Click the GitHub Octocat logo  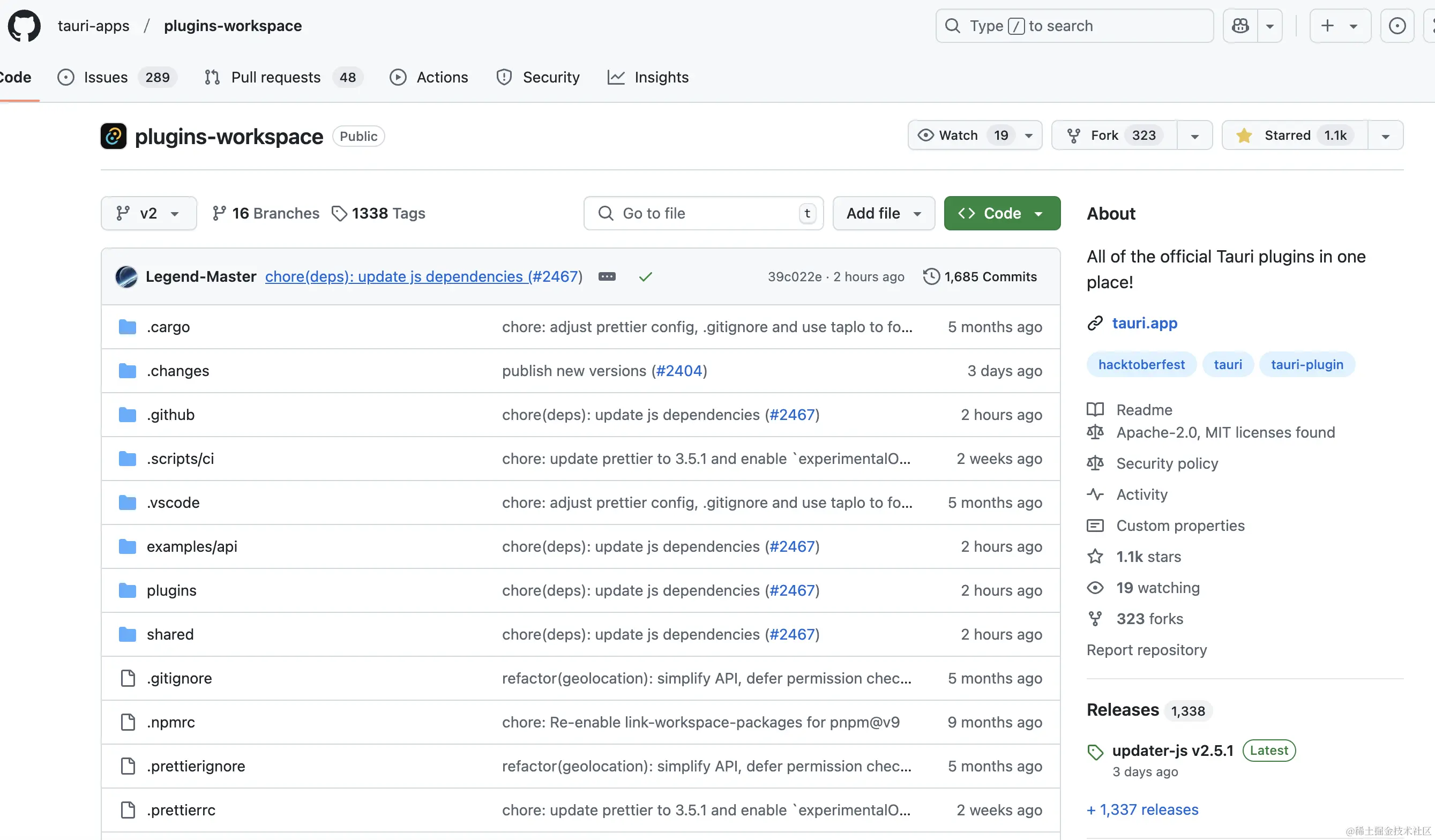pyautogui.click(x=24, y=26)
